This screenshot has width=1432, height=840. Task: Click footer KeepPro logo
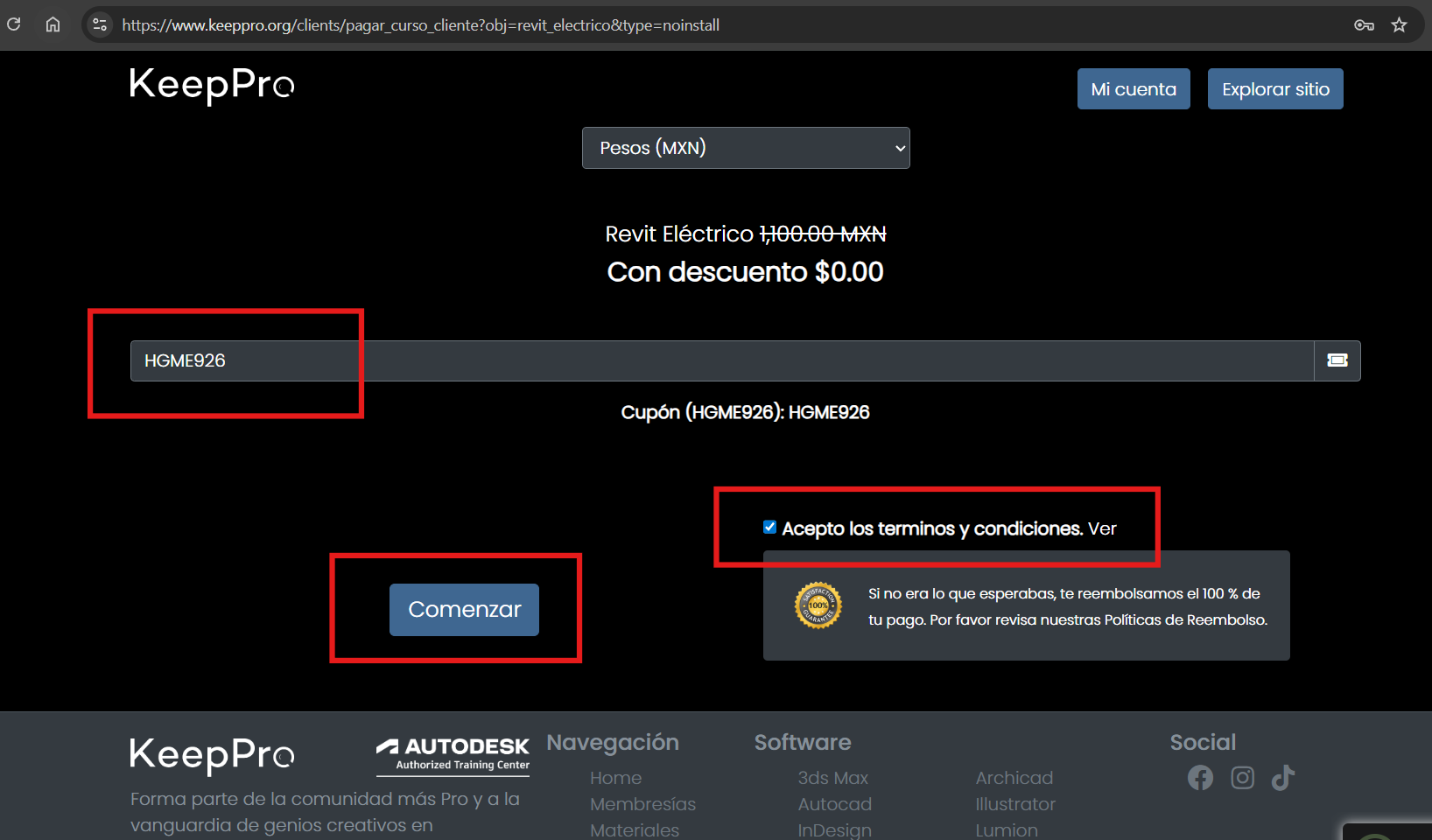pyautogui.click(x=212, y=756)
